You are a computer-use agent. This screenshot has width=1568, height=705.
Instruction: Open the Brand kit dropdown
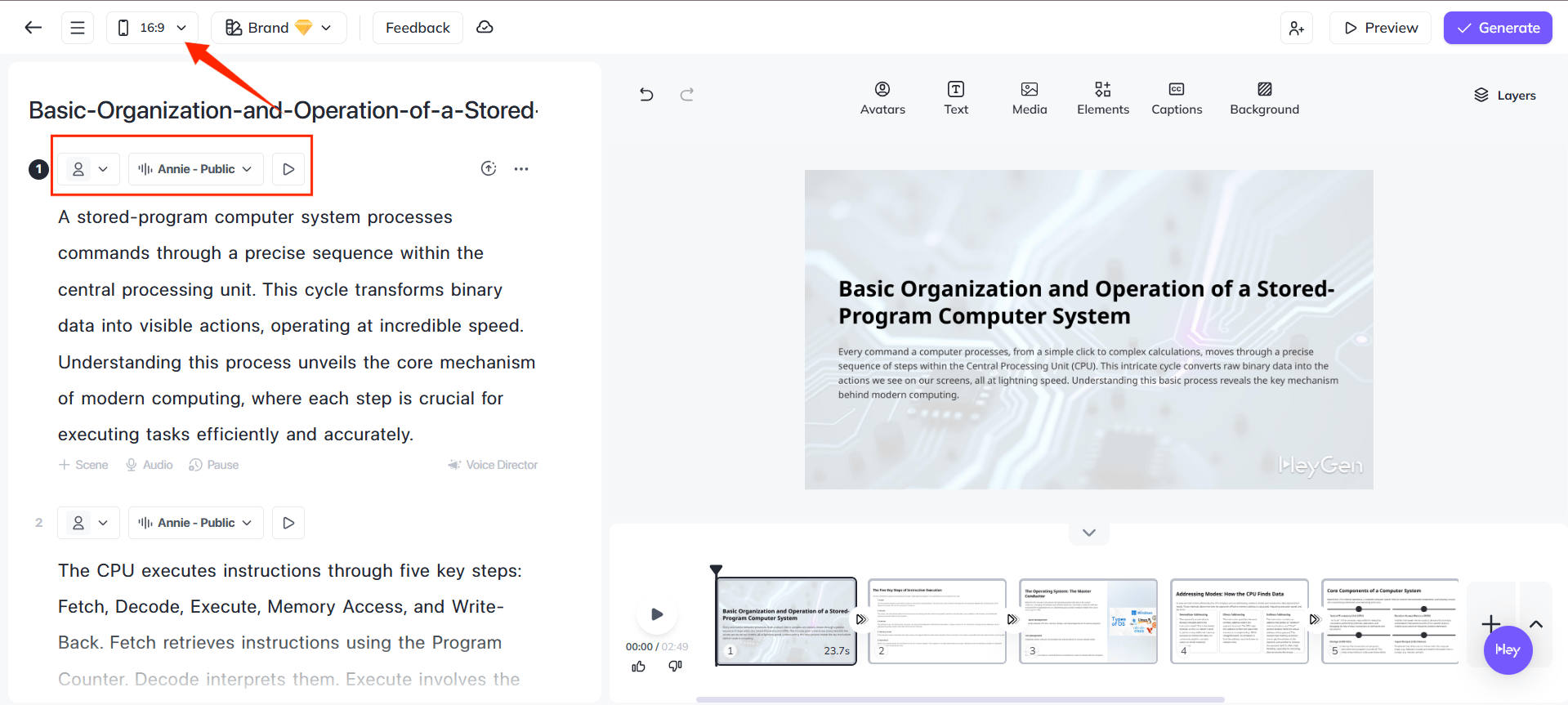click(x=279, y=28)
